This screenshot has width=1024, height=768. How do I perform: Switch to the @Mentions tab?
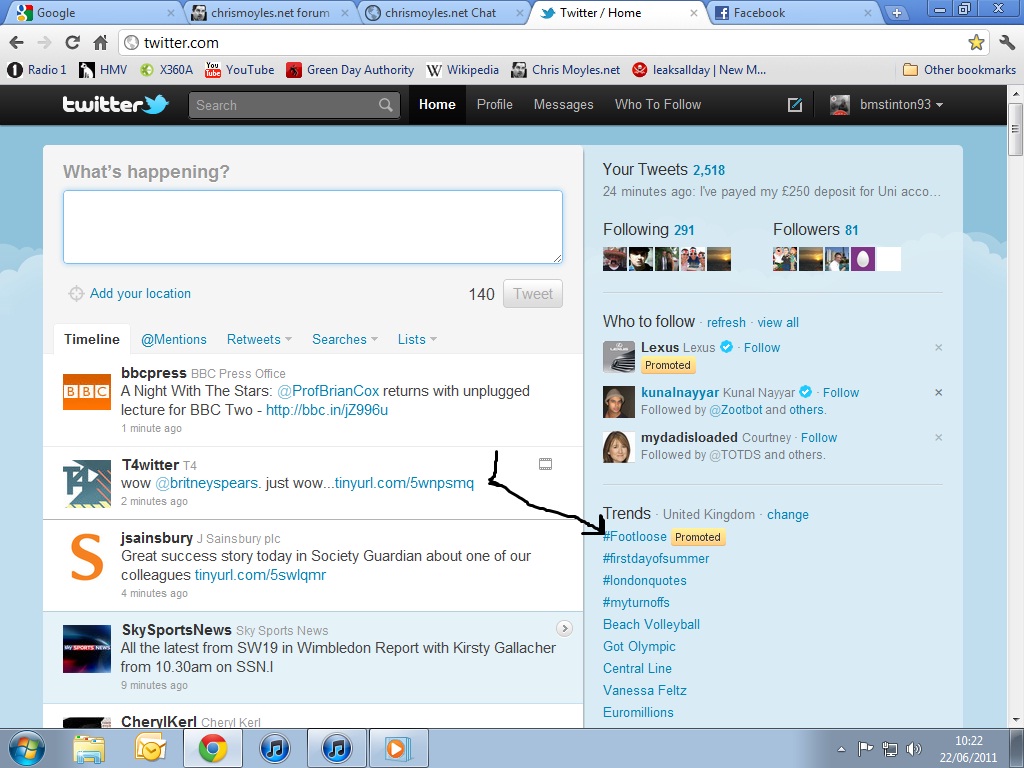(174, 339)
